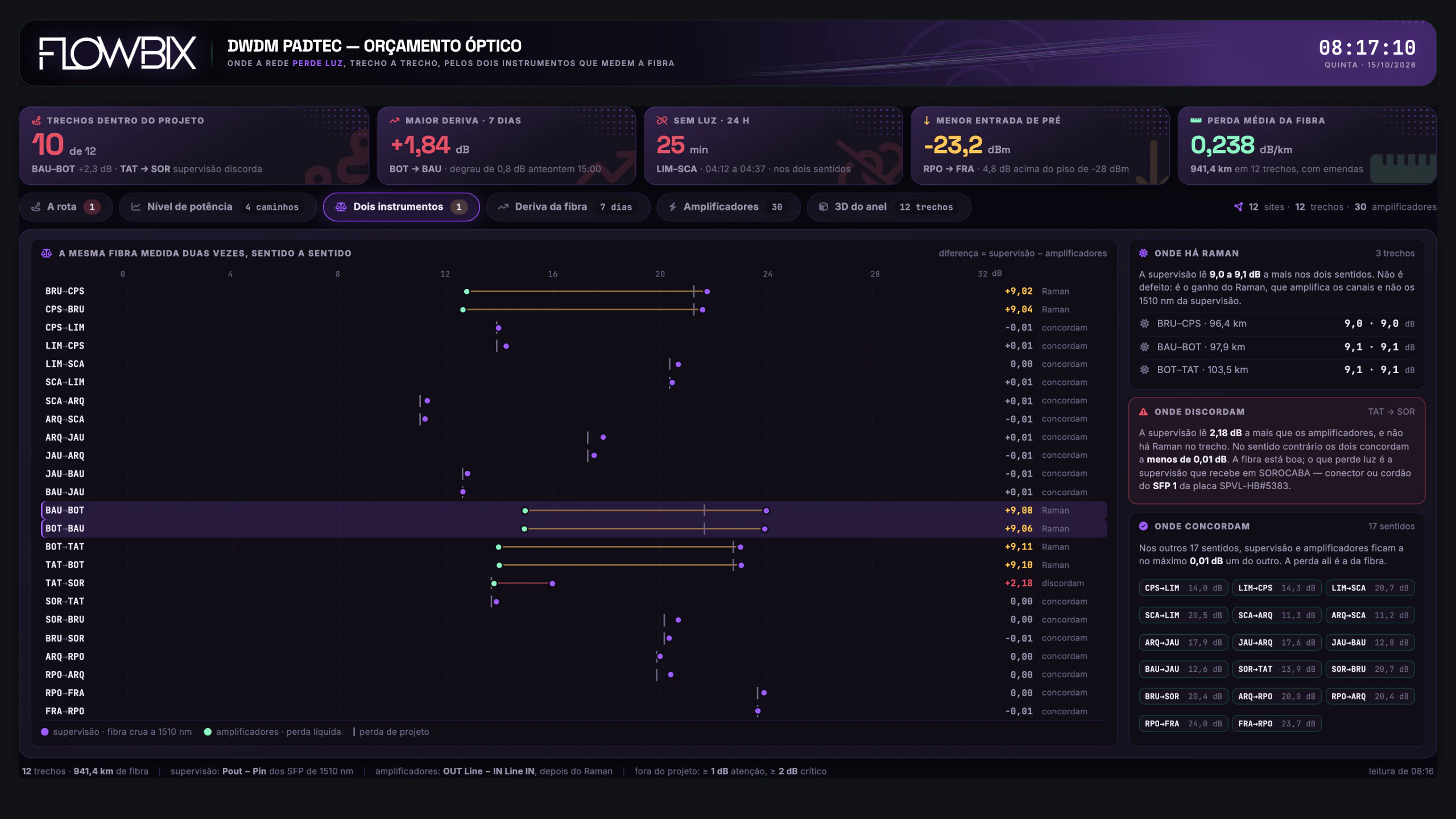Screen dimensions: 1456x819
Task: Click the checkmark icon beside Onde concordam
Action: [1143, 526]
